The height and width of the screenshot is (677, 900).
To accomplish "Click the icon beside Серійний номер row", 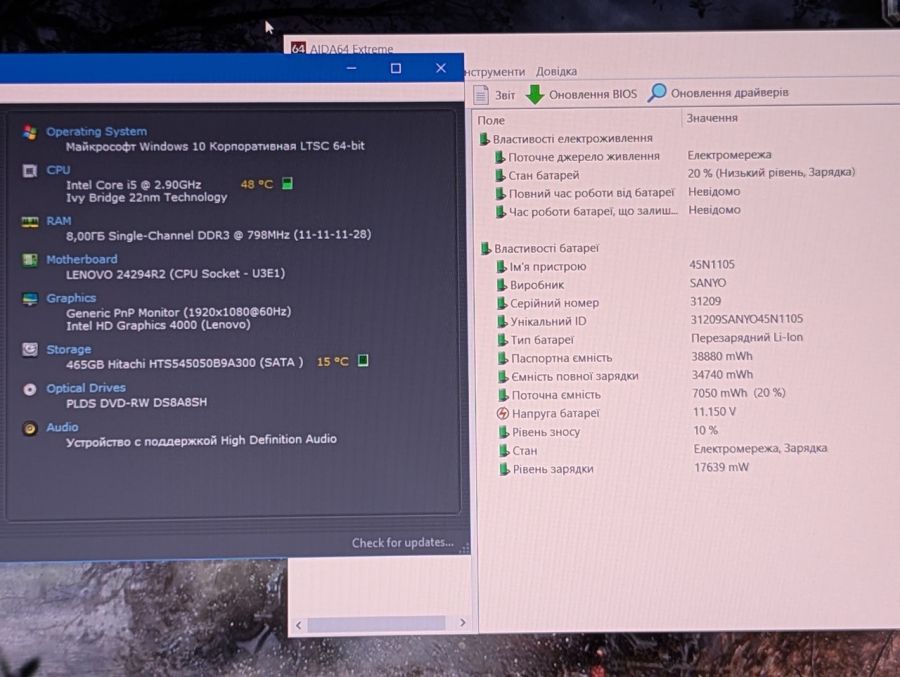I will tap(502, 303).
